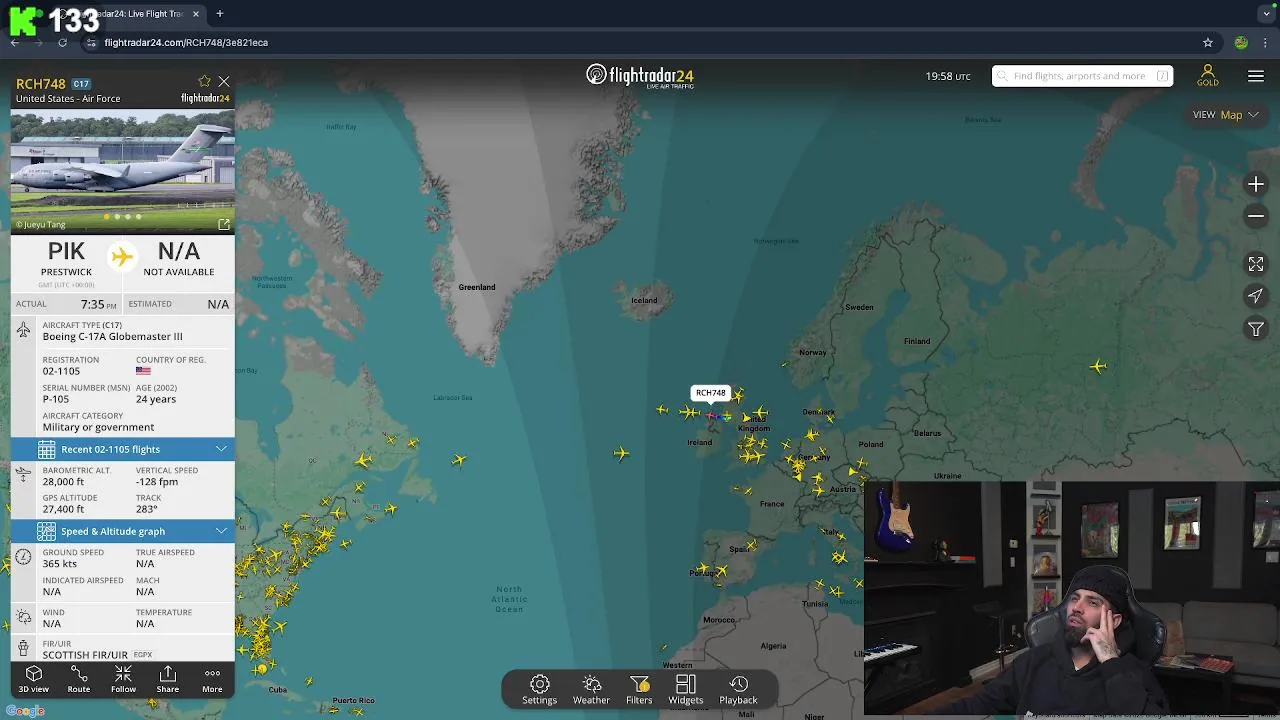Close the RCH748 flight details panel
The height and width of the screenshot is (720, 1280).
click(224, 81)
